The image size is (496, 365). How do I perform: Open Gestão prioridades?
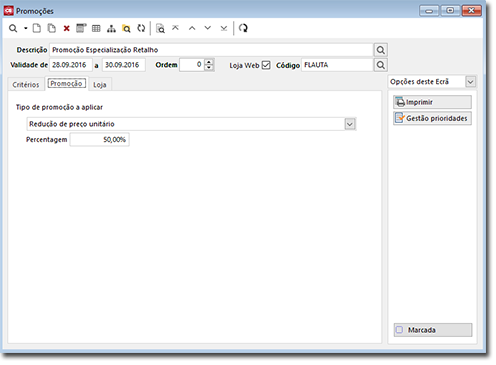(x=432, y=118)
